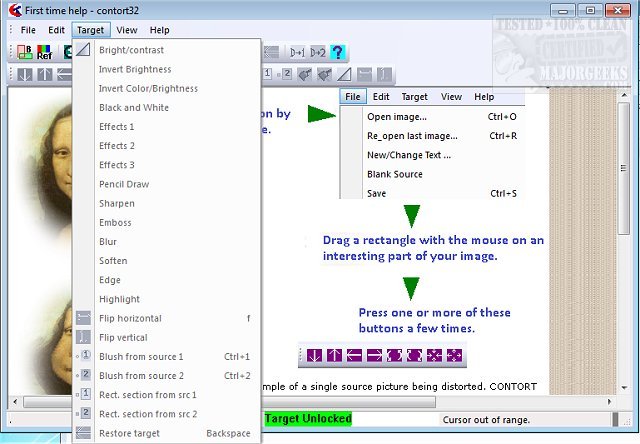This screenshot has height=444, width=640.
Task: Click the restore target toolbar icon
Action: (271, 52)
